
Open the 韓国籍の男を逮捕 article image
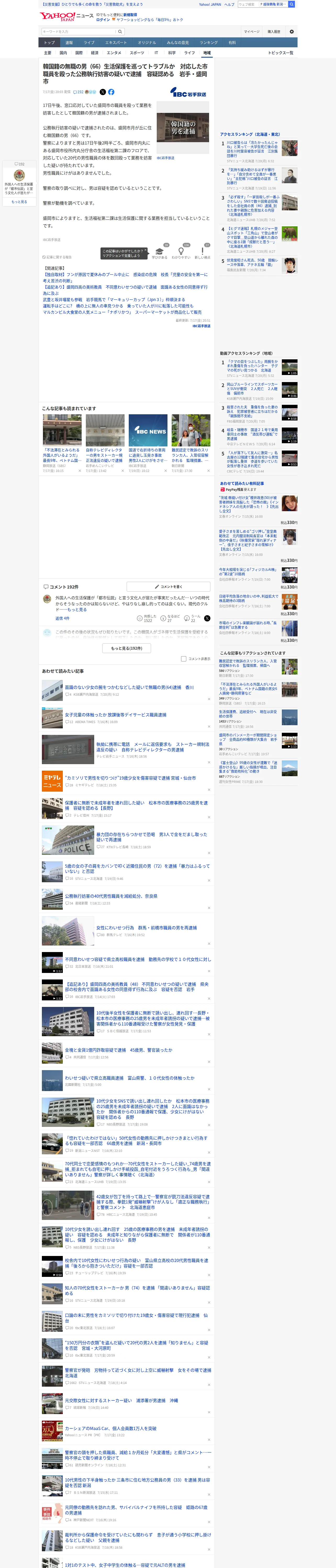point(183,128)
